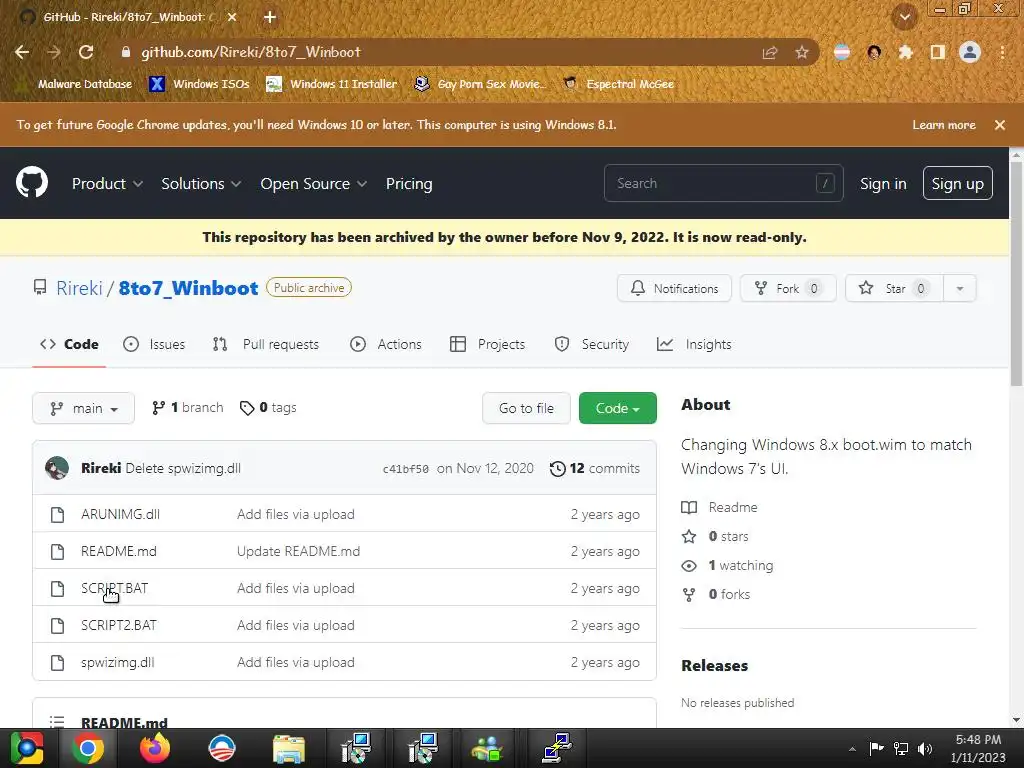This screenshot has height=768, width=1024.
Task: Open Firefox from the taskbar
Action: pyautogui.click(x=155, y=748)
